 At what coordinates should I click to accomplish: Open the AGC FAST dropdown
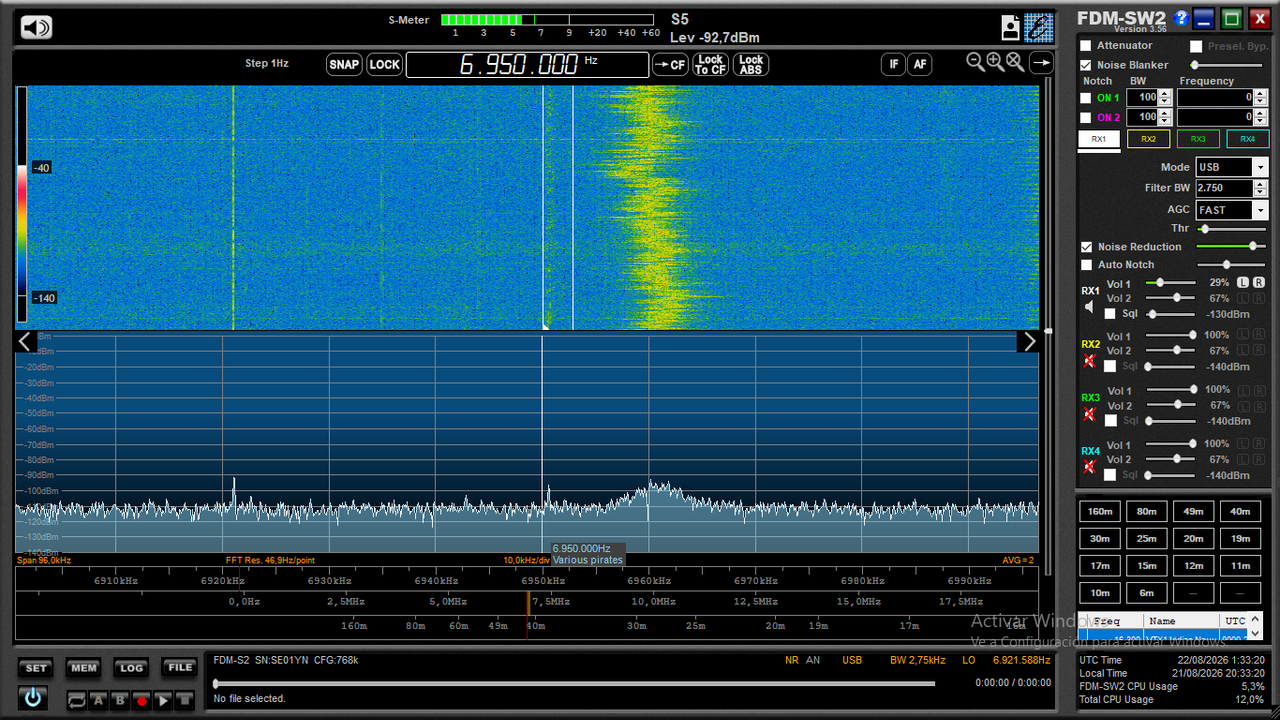coord(1232,210)
